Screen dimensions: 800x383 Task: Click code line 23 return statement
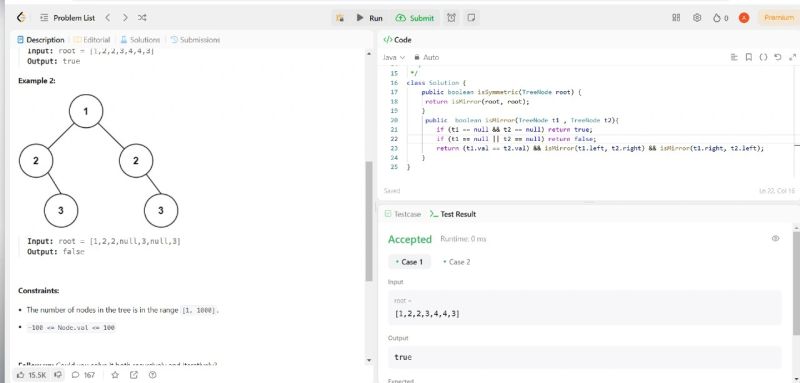point(600,148)
